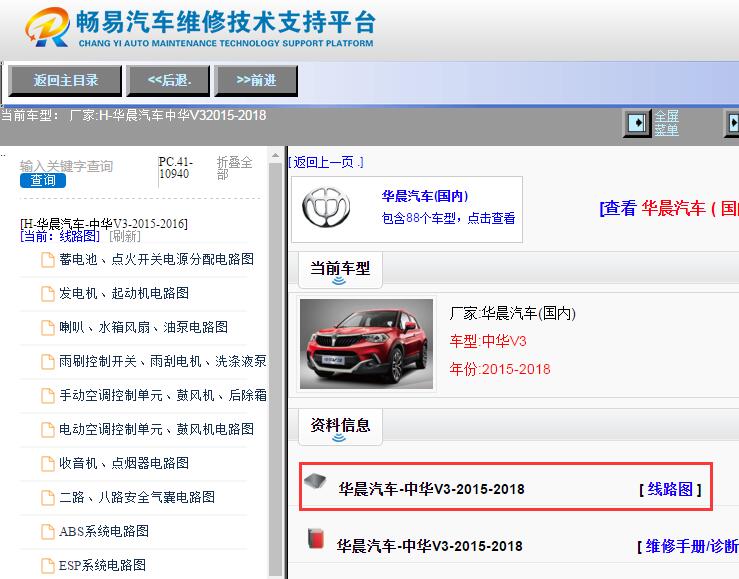739x579 pixels.
Task: Click the blue 查询 search button
Action: (43, 180)
